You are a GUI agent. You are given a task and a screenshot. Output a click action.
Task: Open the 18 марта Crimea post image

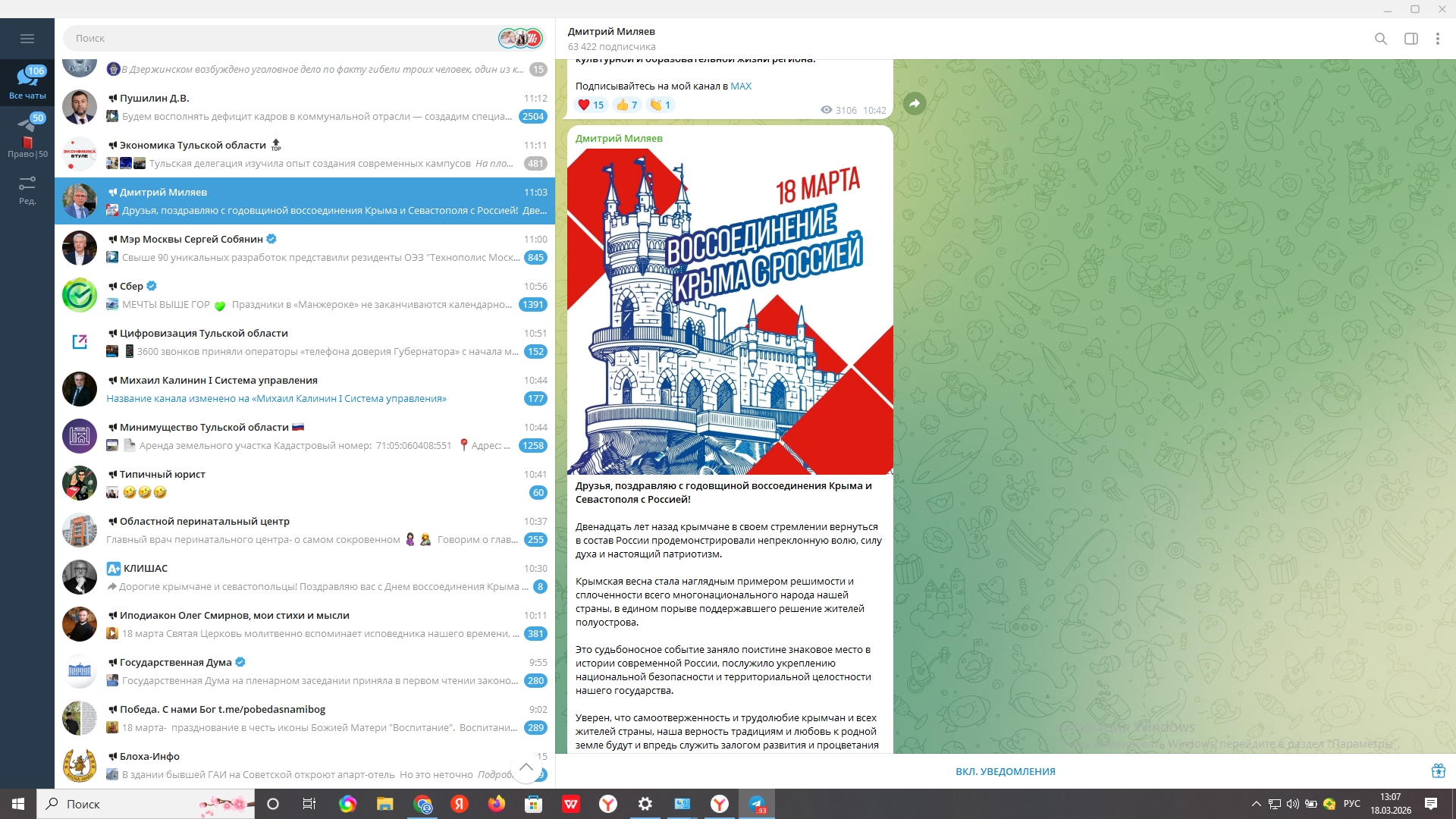[x=730, y=311]
